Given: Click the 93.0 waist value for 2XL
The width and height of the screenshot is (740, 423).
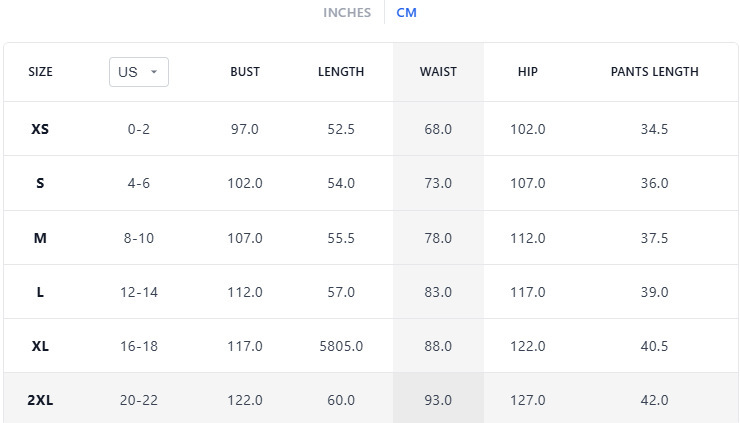Looking at the screenshot, I should (x=438, y=400).
